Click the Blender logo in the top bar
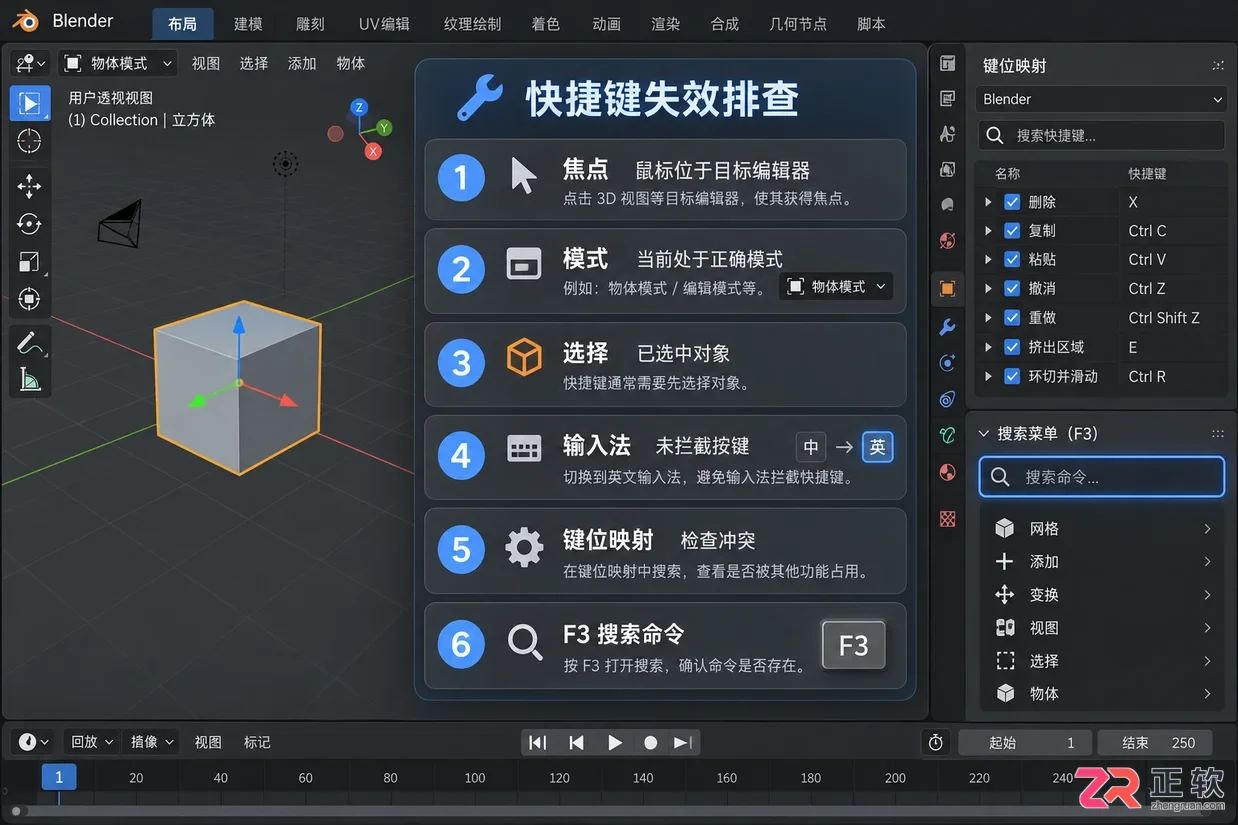This screenshot has height=825, width=1238. pyautogui.click(x=26, y=21)
